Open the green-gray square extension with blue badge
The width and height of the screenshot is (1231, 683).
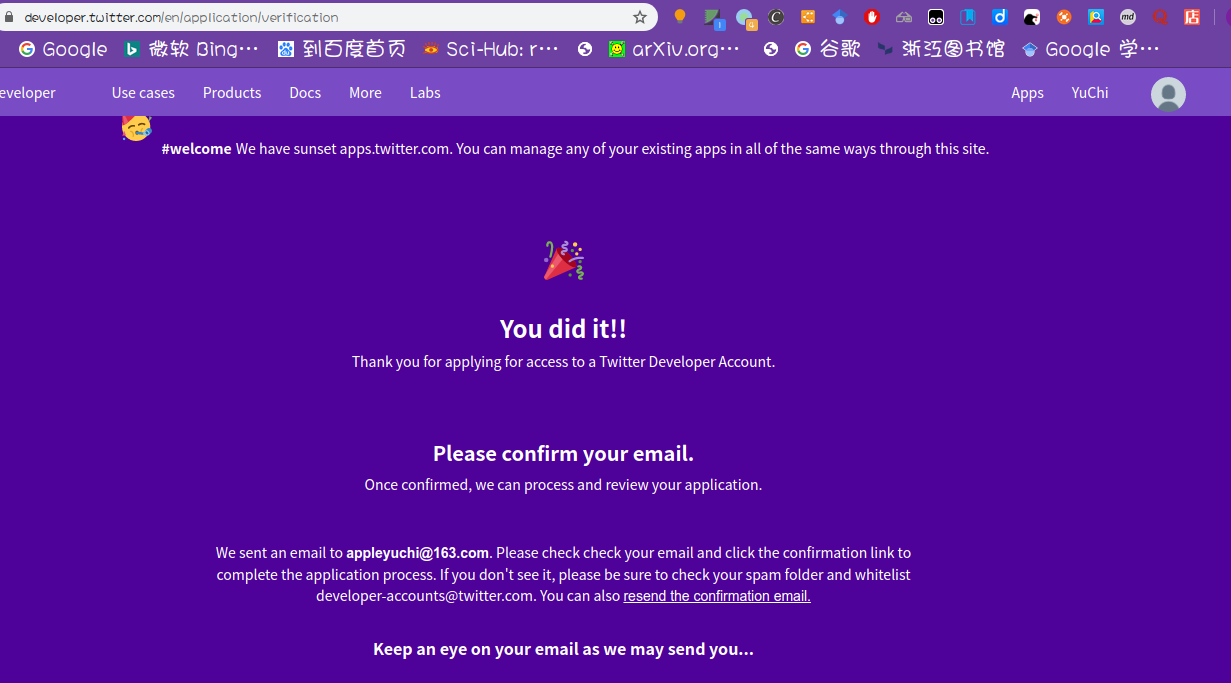tap(713, 18)
